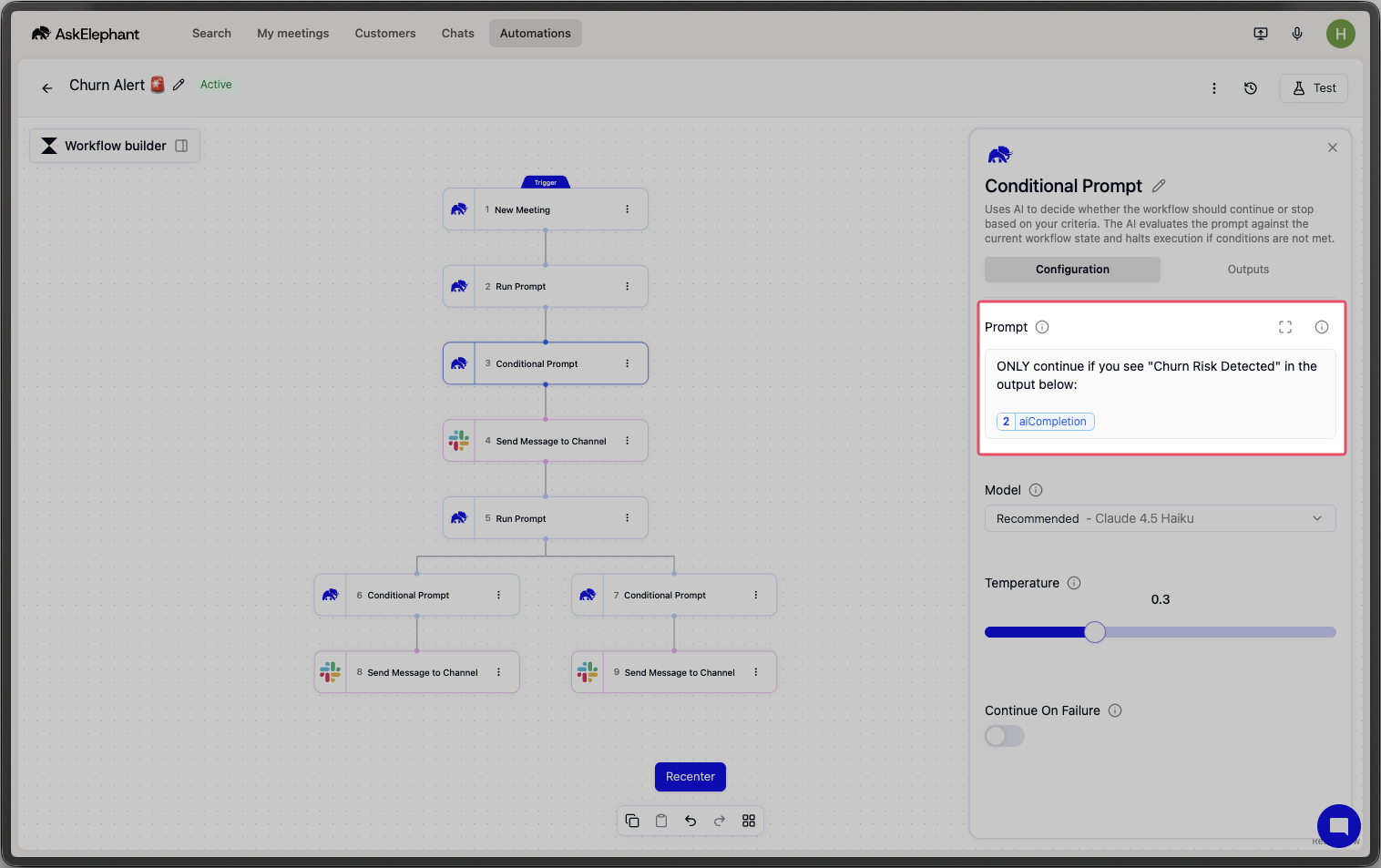Enable Continue On Failure toggle
Image resolution: width=1381 pixels, height=868 pixels.
point(1005,736)
